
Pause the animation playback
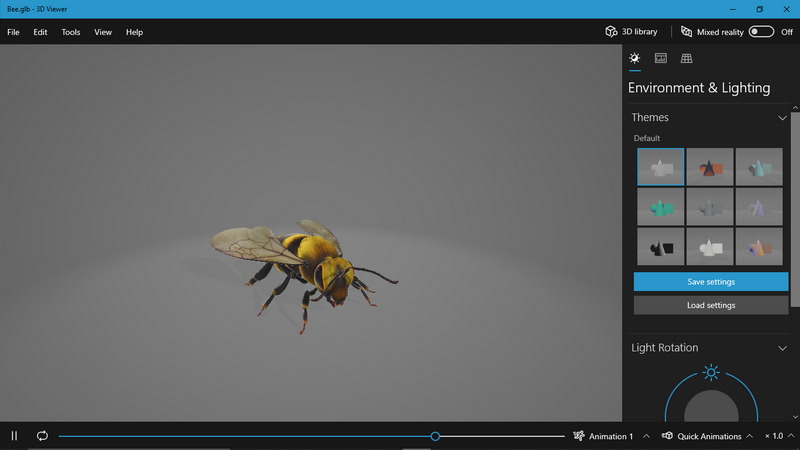(x=14, y=436)
